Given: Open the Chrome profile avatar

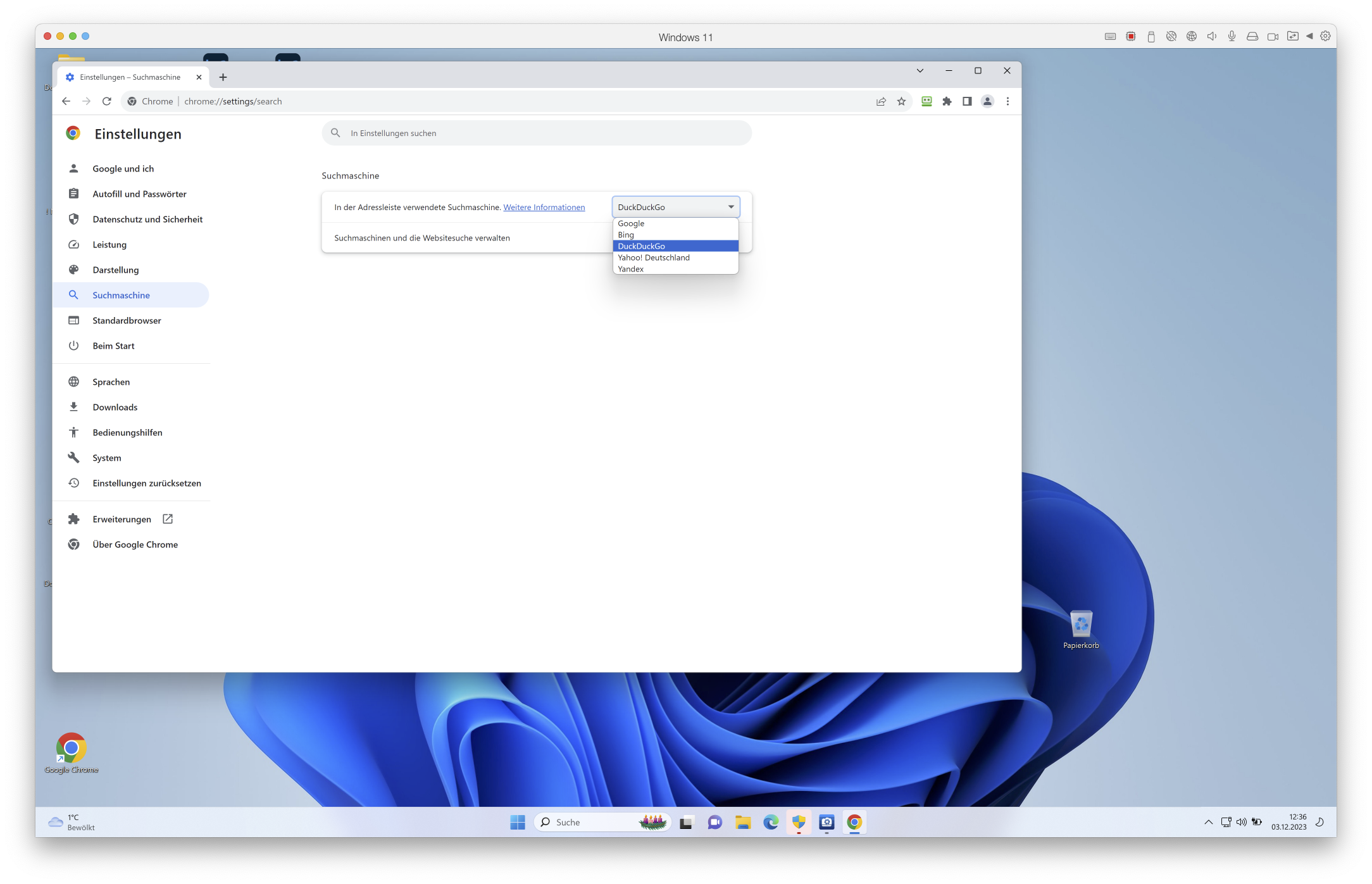Looking at the screenshot, I should [987, 101].
